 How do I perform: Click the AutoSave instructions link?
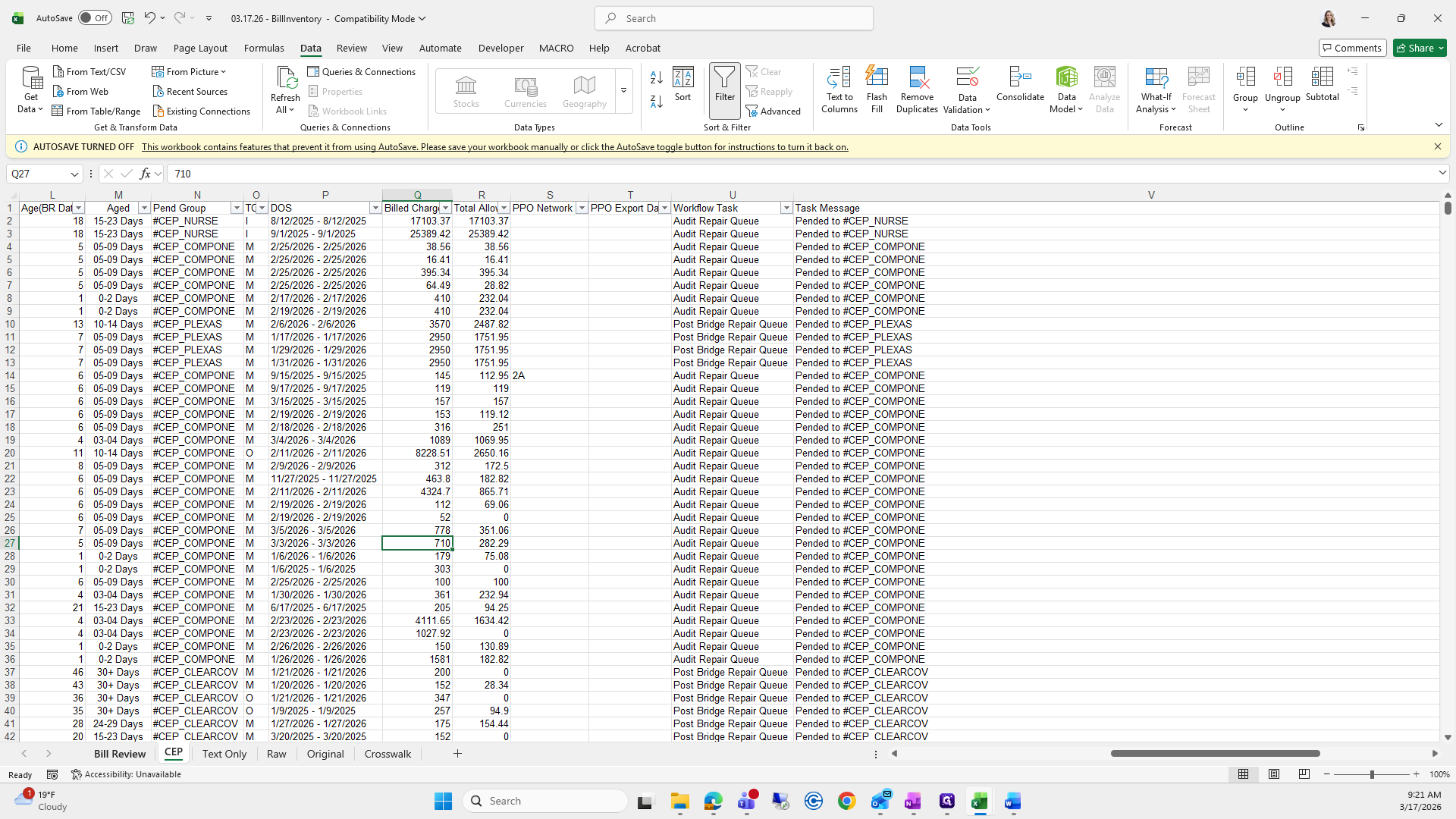point(494,147)
